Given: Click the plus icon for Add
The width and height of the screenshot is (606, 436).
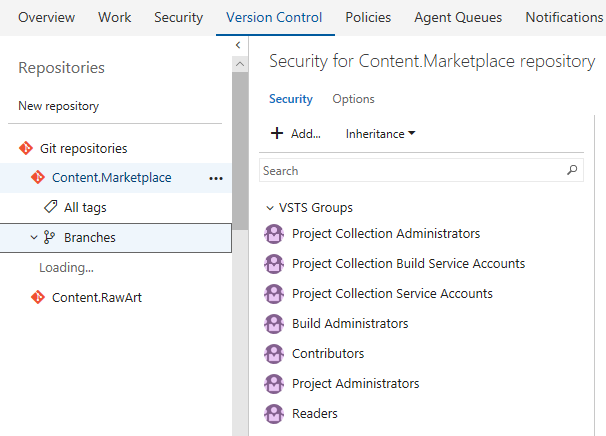Looking at the screenshot, I should (x=277, y=133).
